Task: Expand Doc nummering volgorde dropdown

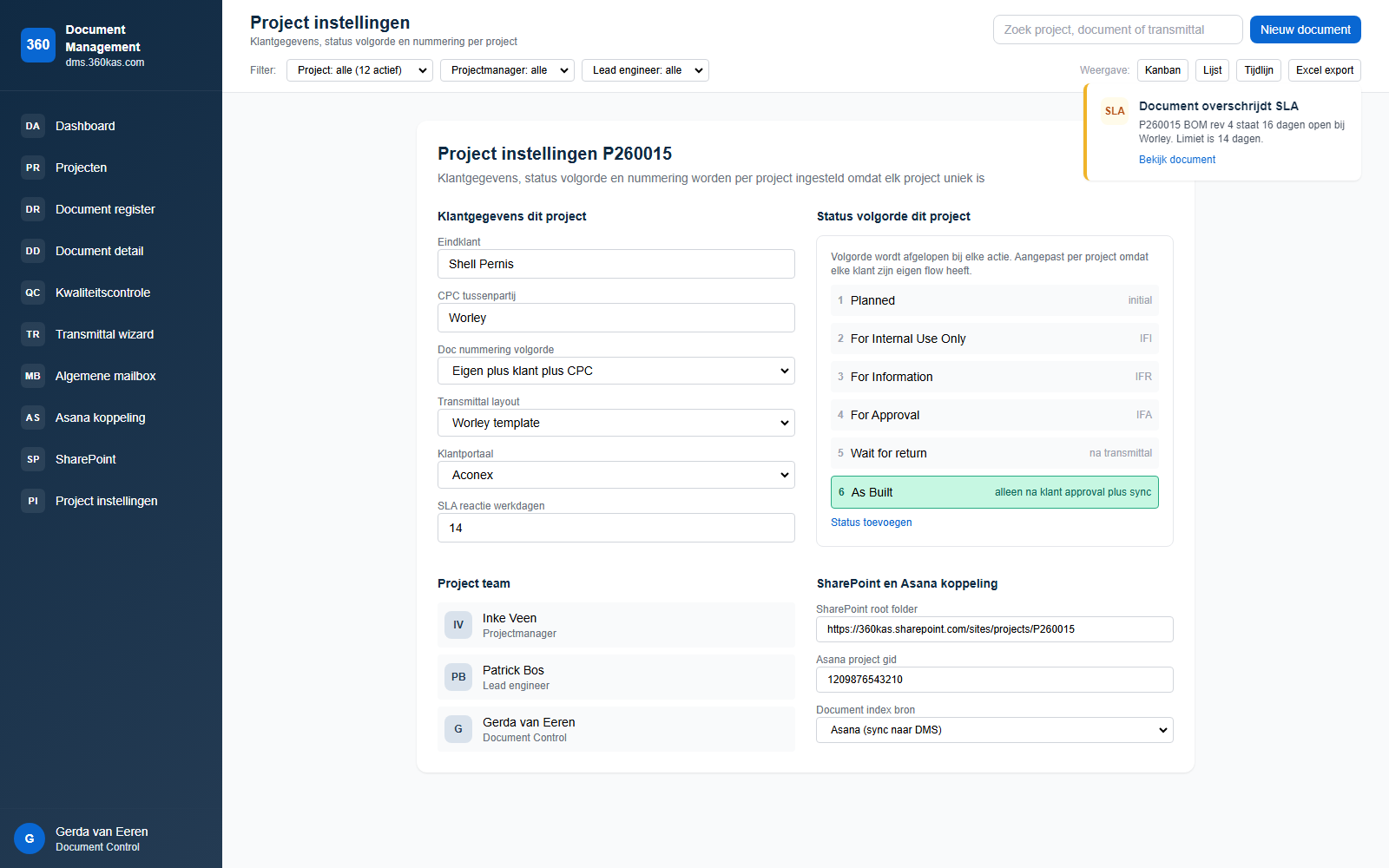Action: tap(616, 371)
